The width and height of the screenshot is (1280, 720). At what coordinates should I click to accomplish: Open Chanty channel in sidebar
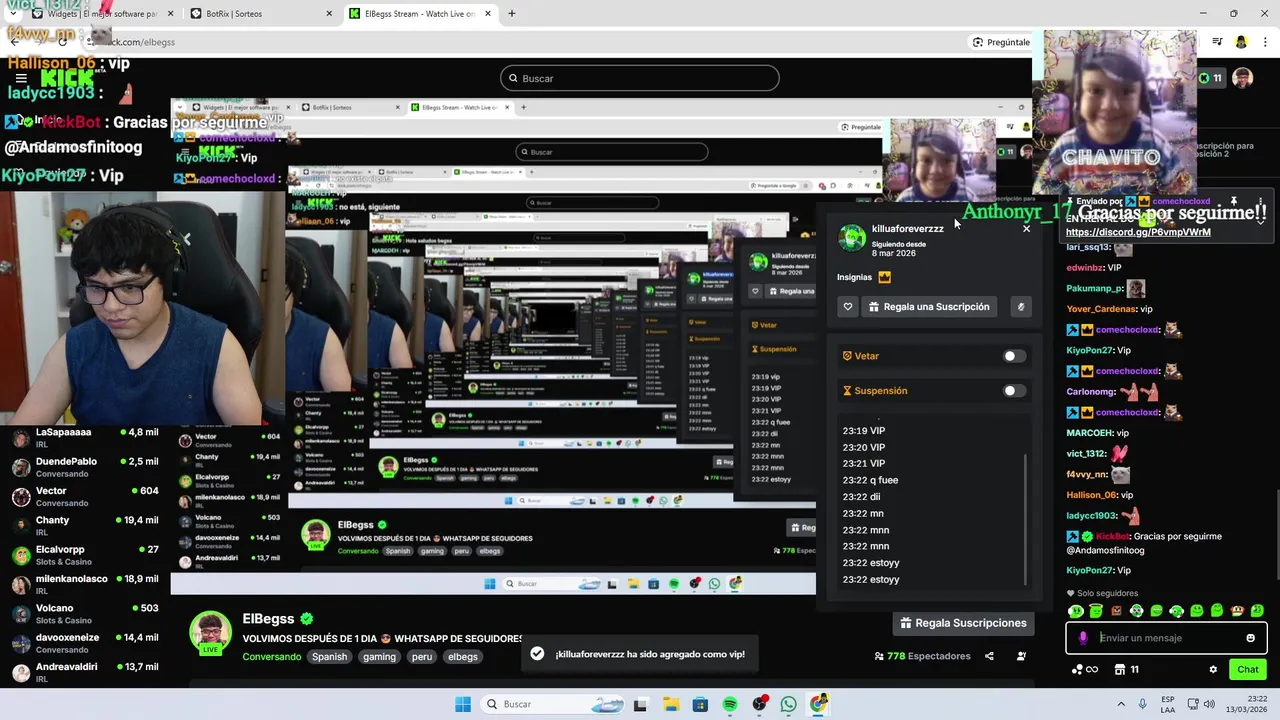[85, 526]
